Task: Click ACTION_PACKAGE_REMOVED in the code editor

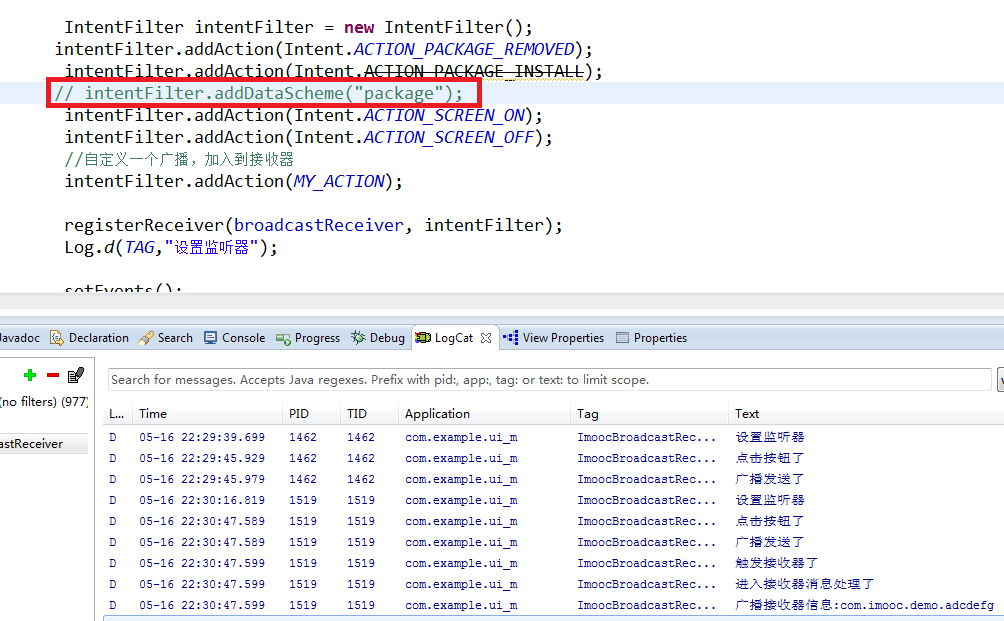Action: tap(464, 49)
